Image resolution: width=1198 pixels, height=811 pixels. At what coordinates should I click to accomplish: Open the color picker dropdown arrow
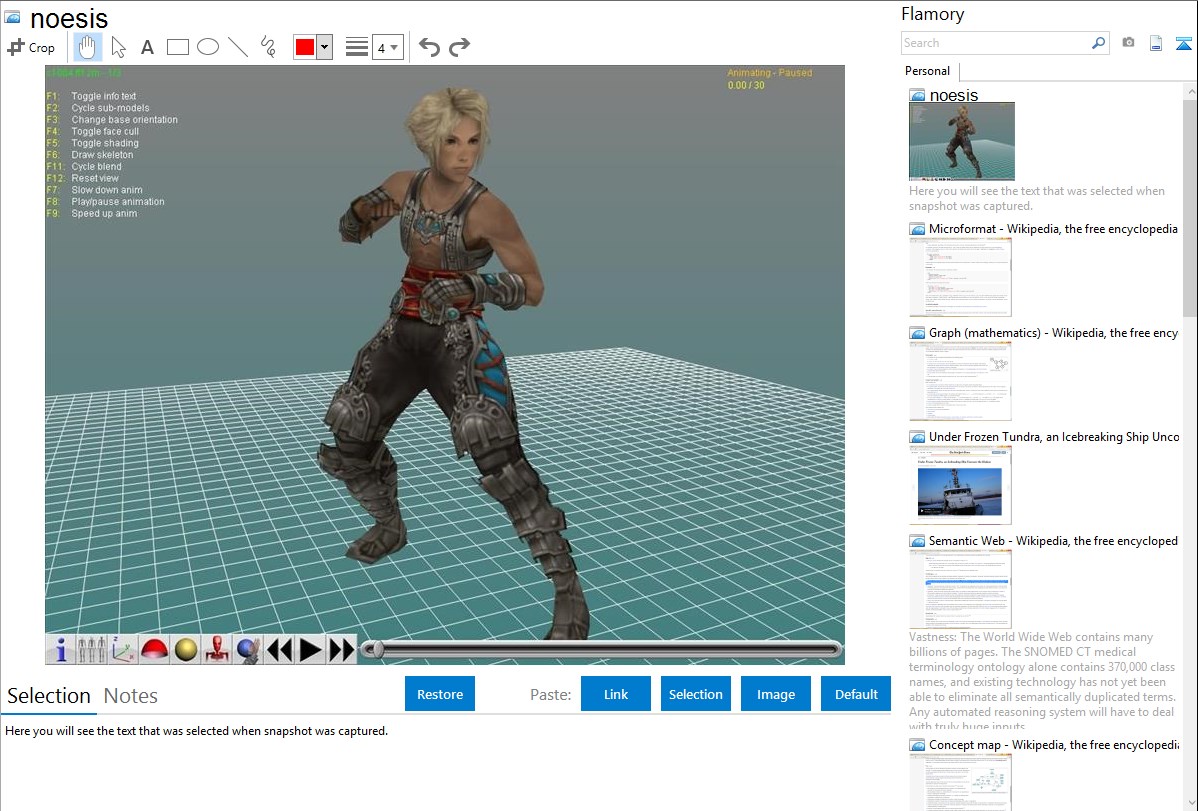(x=324, y=47)
